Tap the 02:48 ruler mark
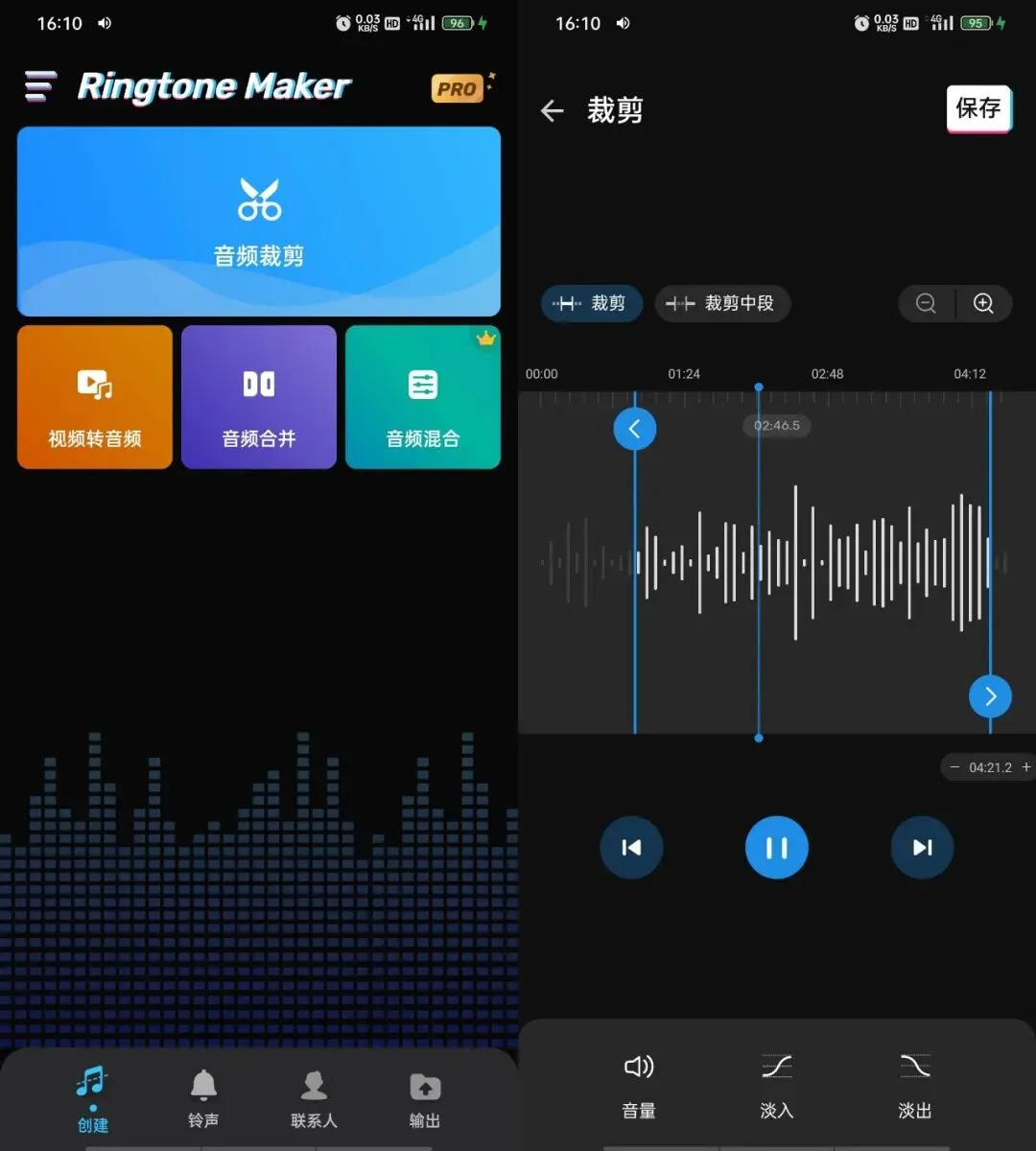 click(828, 374)
